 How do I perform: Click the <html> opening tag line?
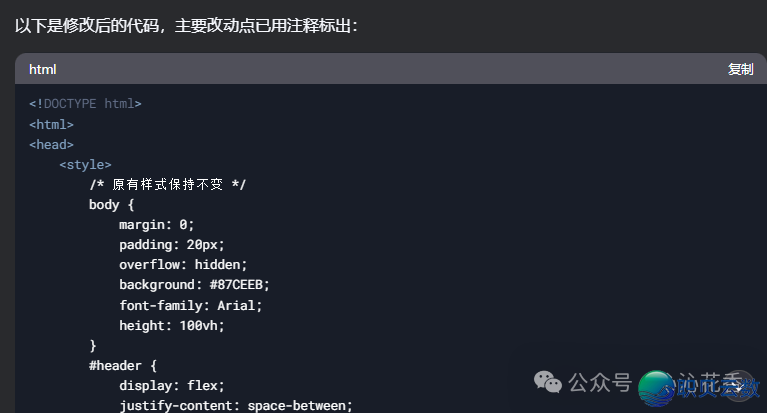51,124
